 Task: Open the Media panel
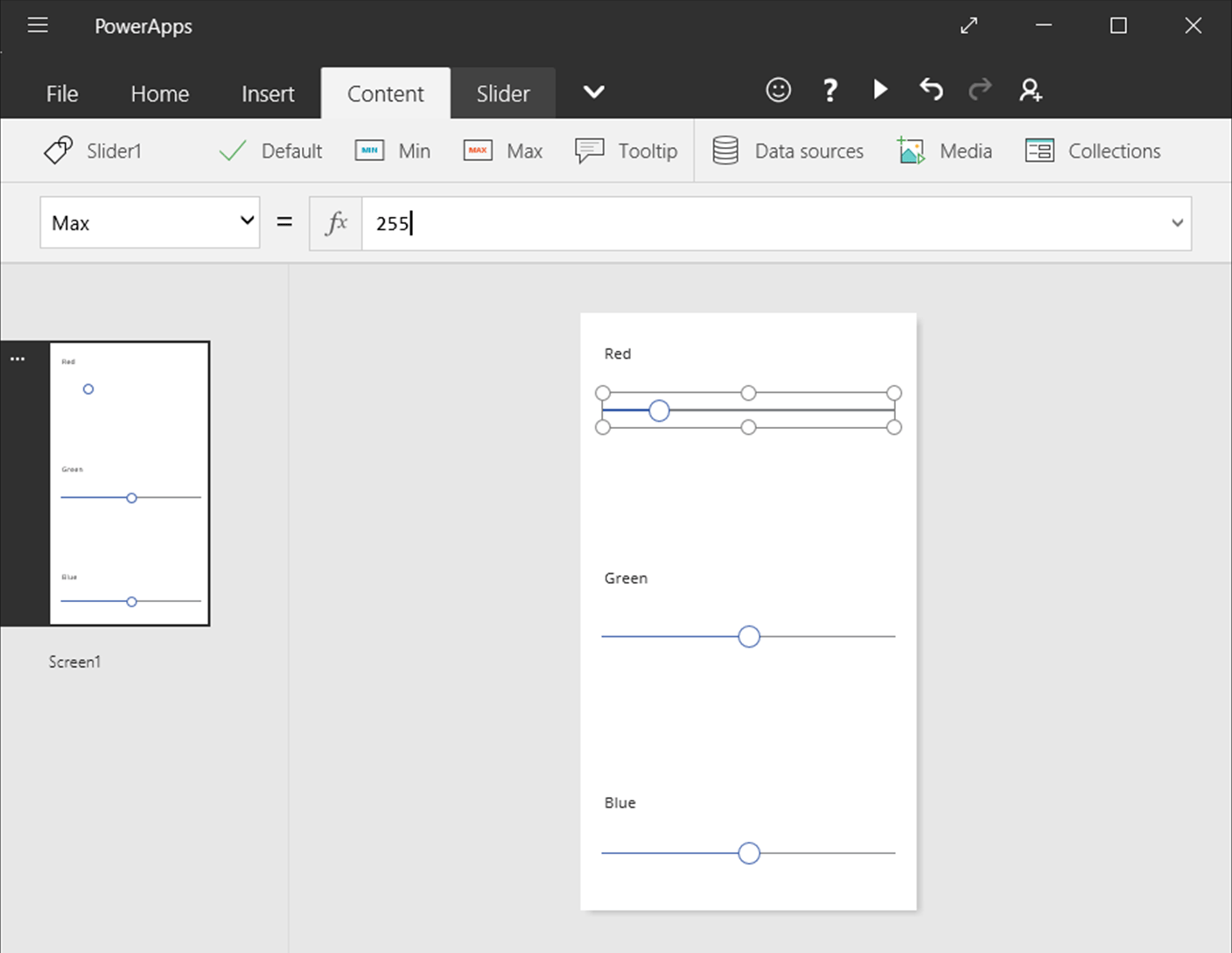coord(944,151)
